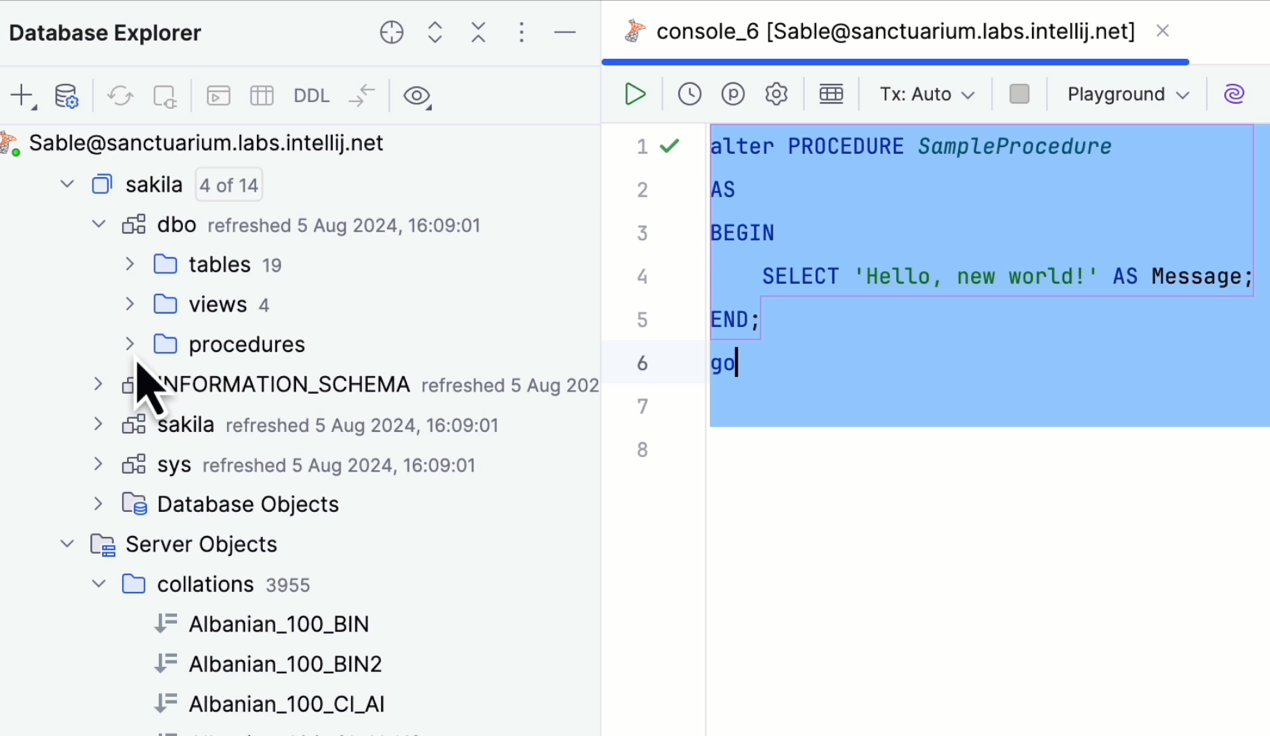Collapse the sakila database node
This screenshot has width=1270, height=736.
67,184
